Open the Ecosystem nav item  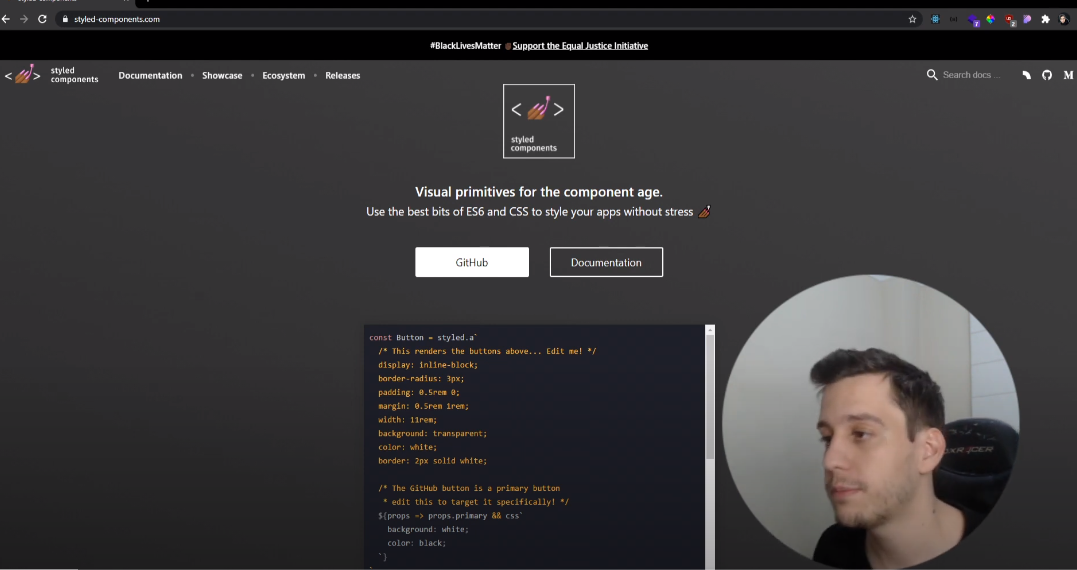tap(284, 76)
